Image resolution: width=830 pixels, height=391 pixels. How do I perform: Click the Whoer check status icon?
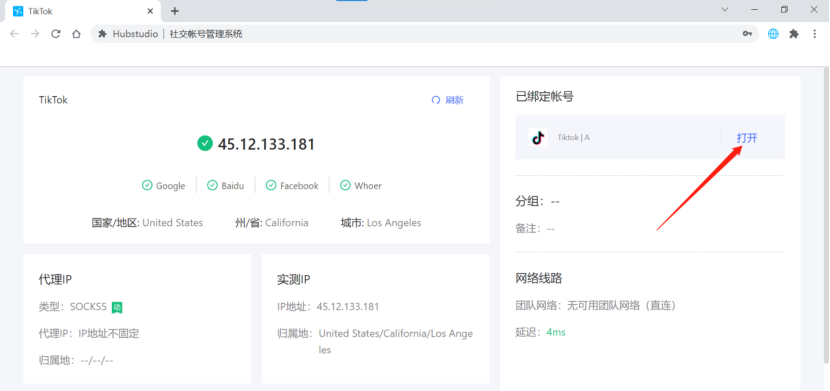pyautogui.click(x=346, y=185)
